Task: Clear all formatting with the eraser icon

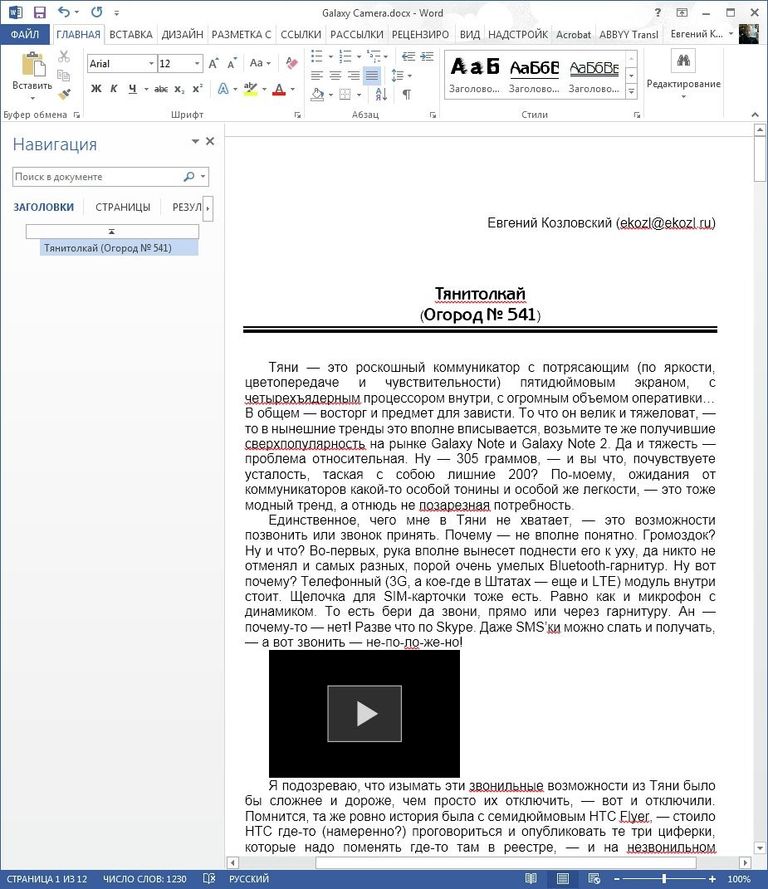Action: coord(291,63)
